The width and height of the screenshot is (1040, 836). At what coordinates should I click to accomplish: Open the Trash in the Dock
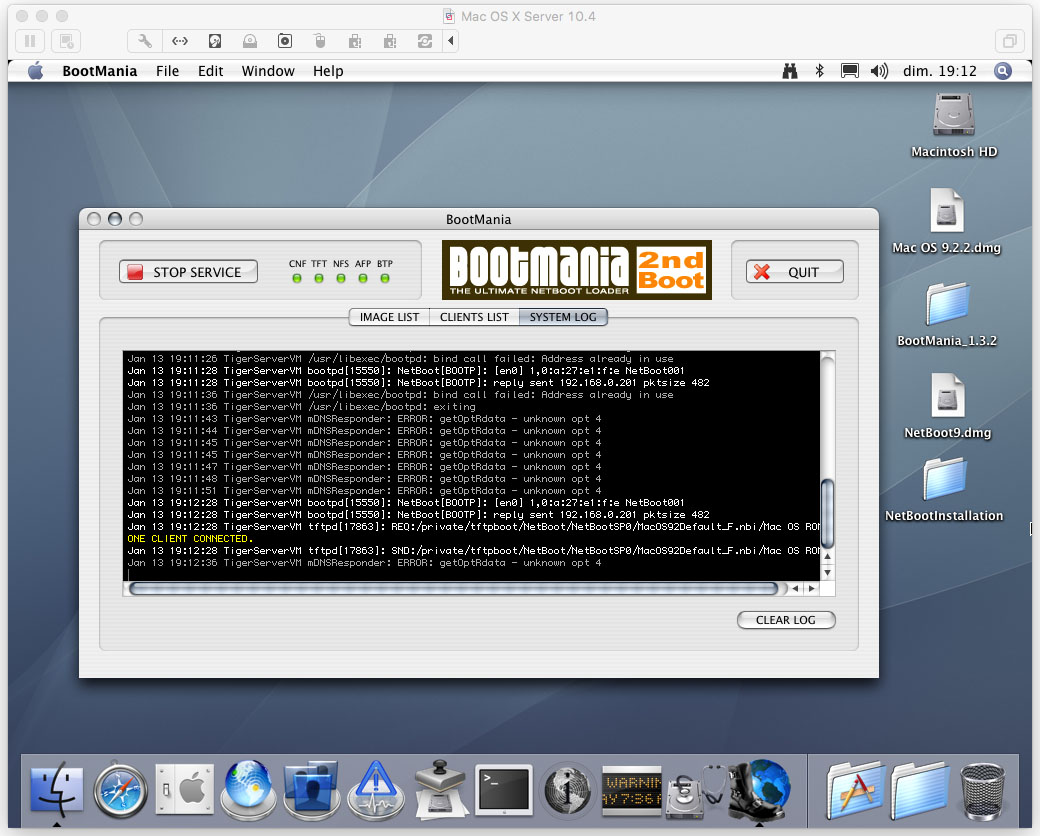[x=982, y=791]
